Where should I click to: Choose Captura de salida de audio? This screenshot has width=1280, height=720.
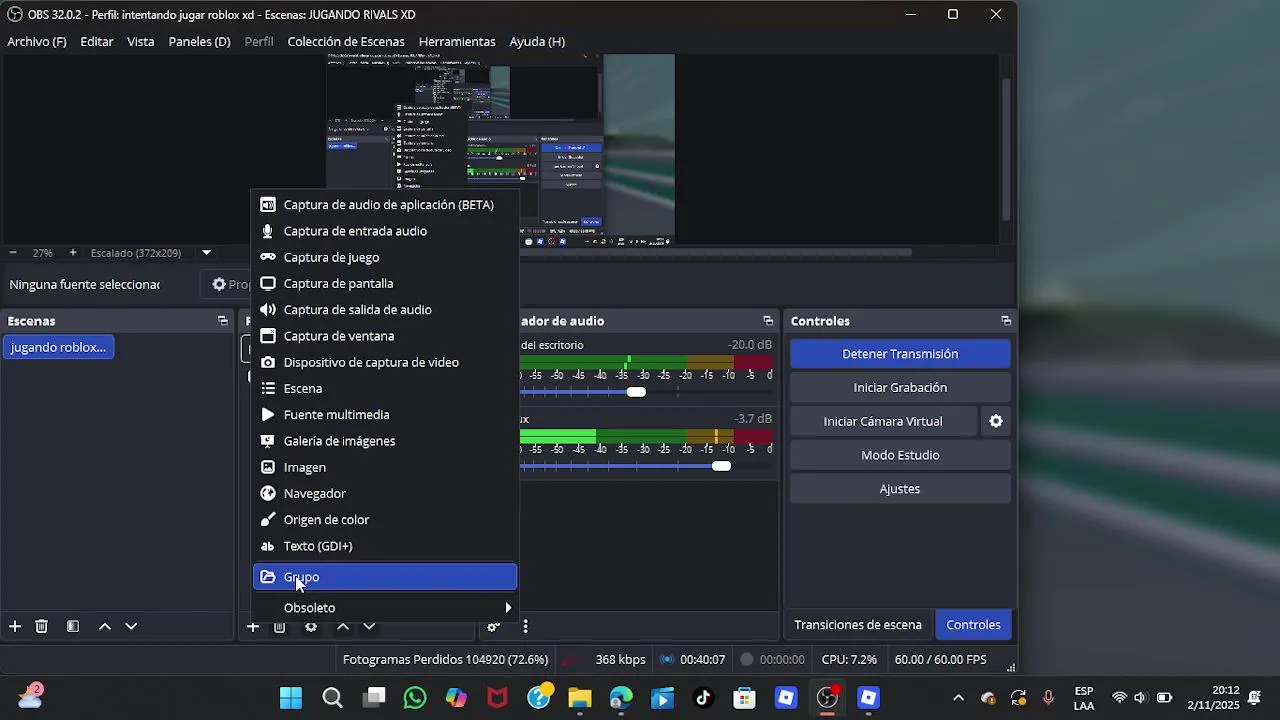tap(385, 310)
